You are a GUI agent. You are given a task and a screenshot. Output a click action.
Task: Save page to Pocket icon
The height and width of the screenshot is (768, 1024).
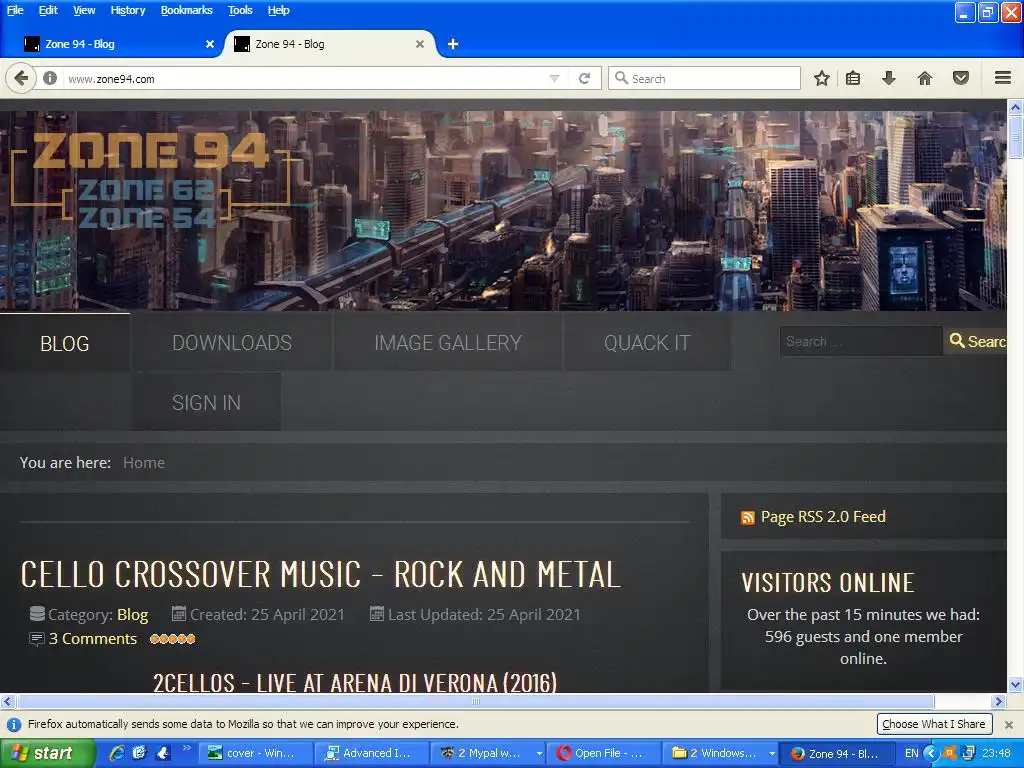961,78
